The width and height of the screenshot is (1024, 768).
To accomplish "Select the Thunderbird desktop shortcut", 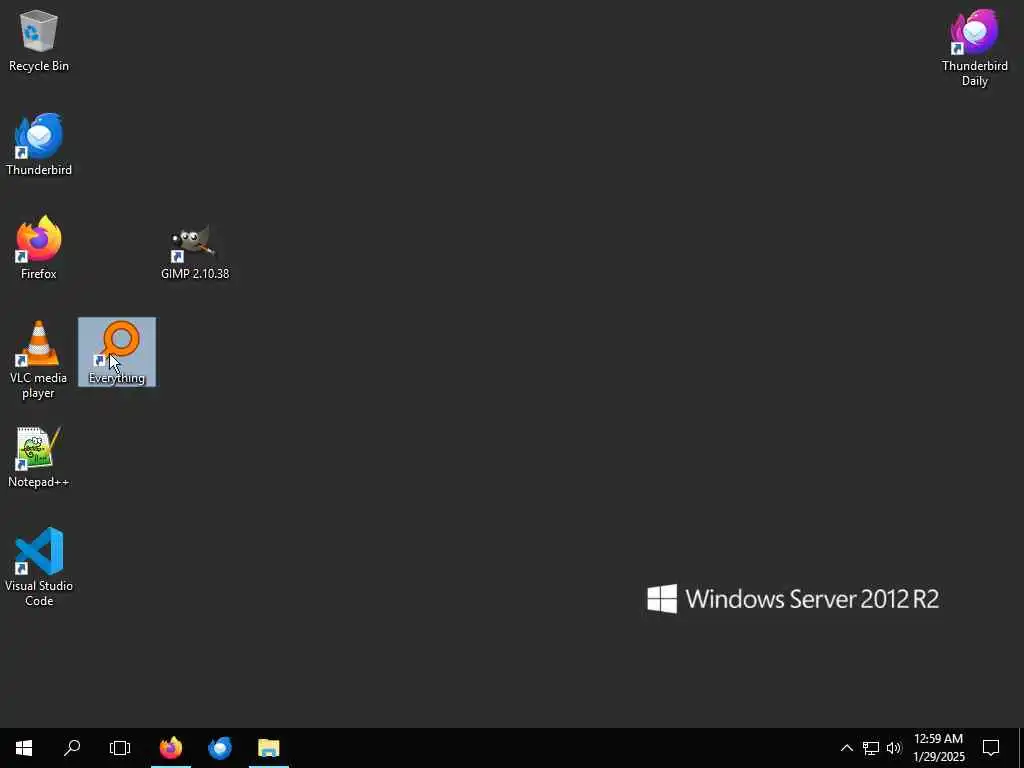I will pyautogui.click(x=39, y=144).
